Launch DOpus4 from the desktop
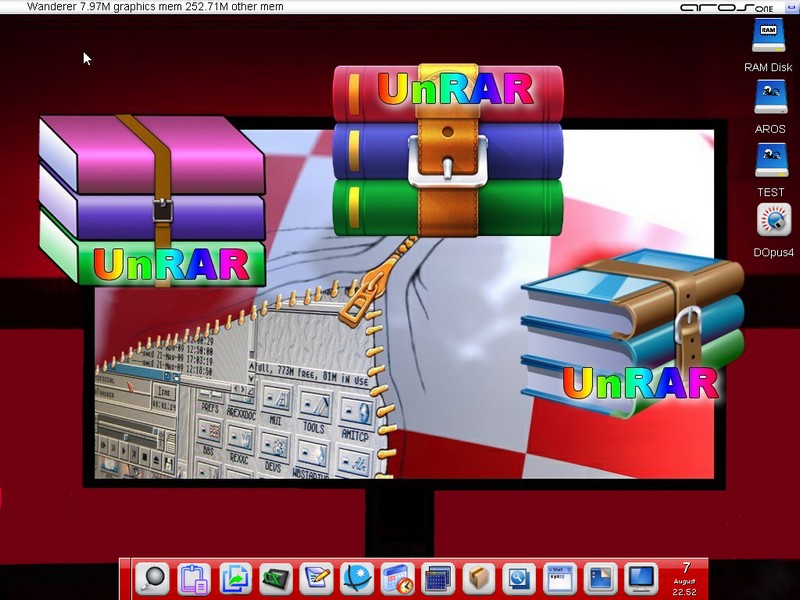 point(773,220)
